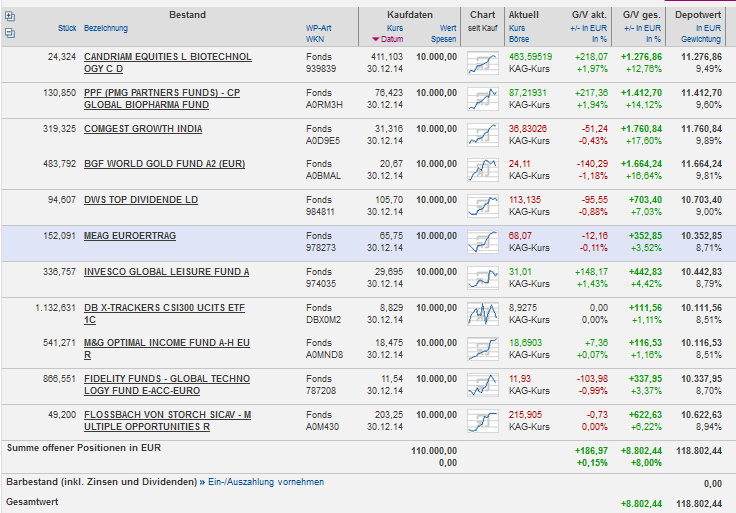The width and height of the screenshot is (736, 513).
Task: Click Gesamtwert label at bottom
Action: point(32,502)
